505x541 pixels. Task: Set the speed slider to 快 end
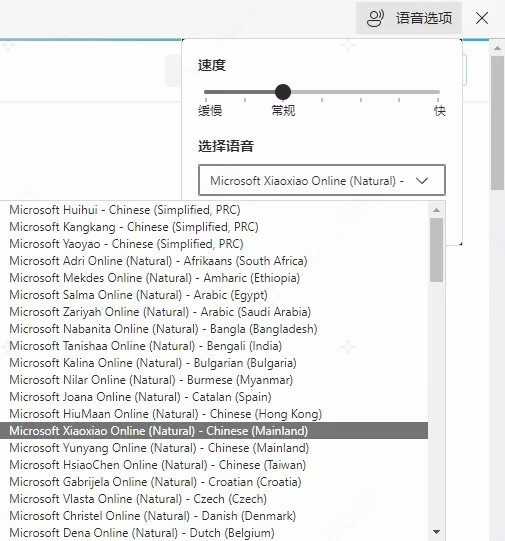[438, 92]
